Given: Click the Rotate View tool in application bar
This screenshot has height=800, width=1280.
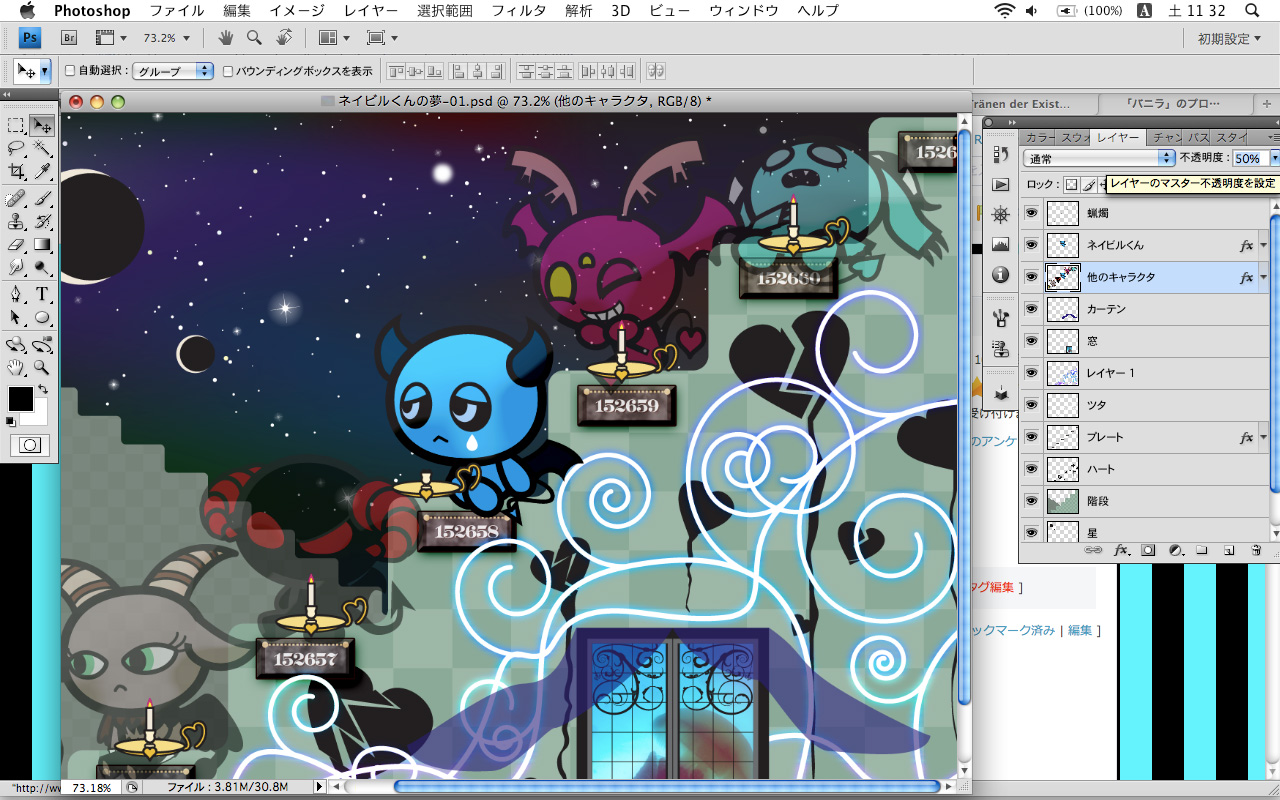Looking at the screenshot, I should point(284,38).
